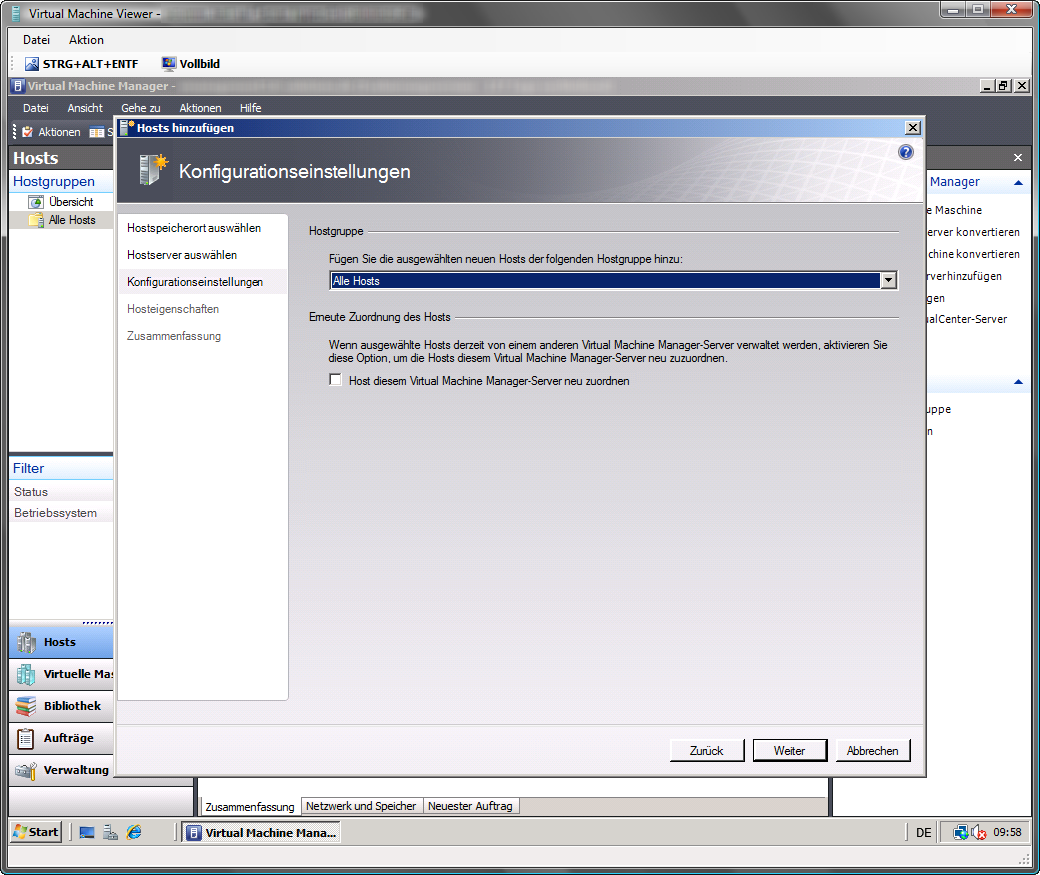Open the Virtuelle Maschinen view

[x=61, y=674]
